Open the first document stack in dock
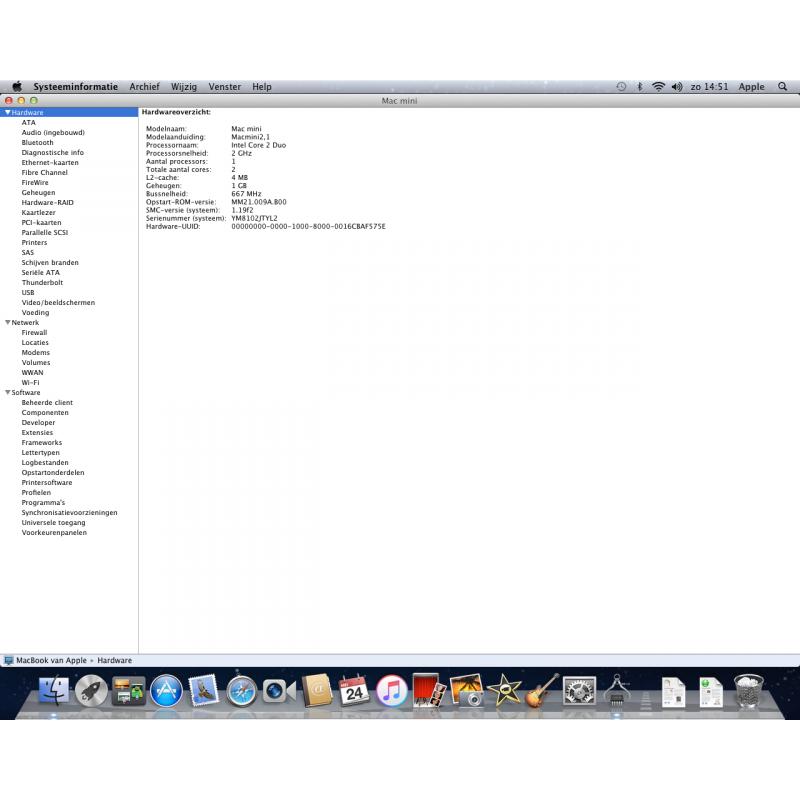Screen dimensions: 800x800 tap(673, 692)
